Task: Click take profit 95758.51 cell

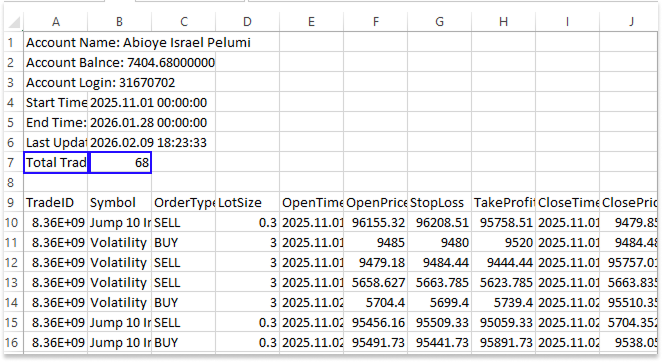Action: [x=503, y=223]
